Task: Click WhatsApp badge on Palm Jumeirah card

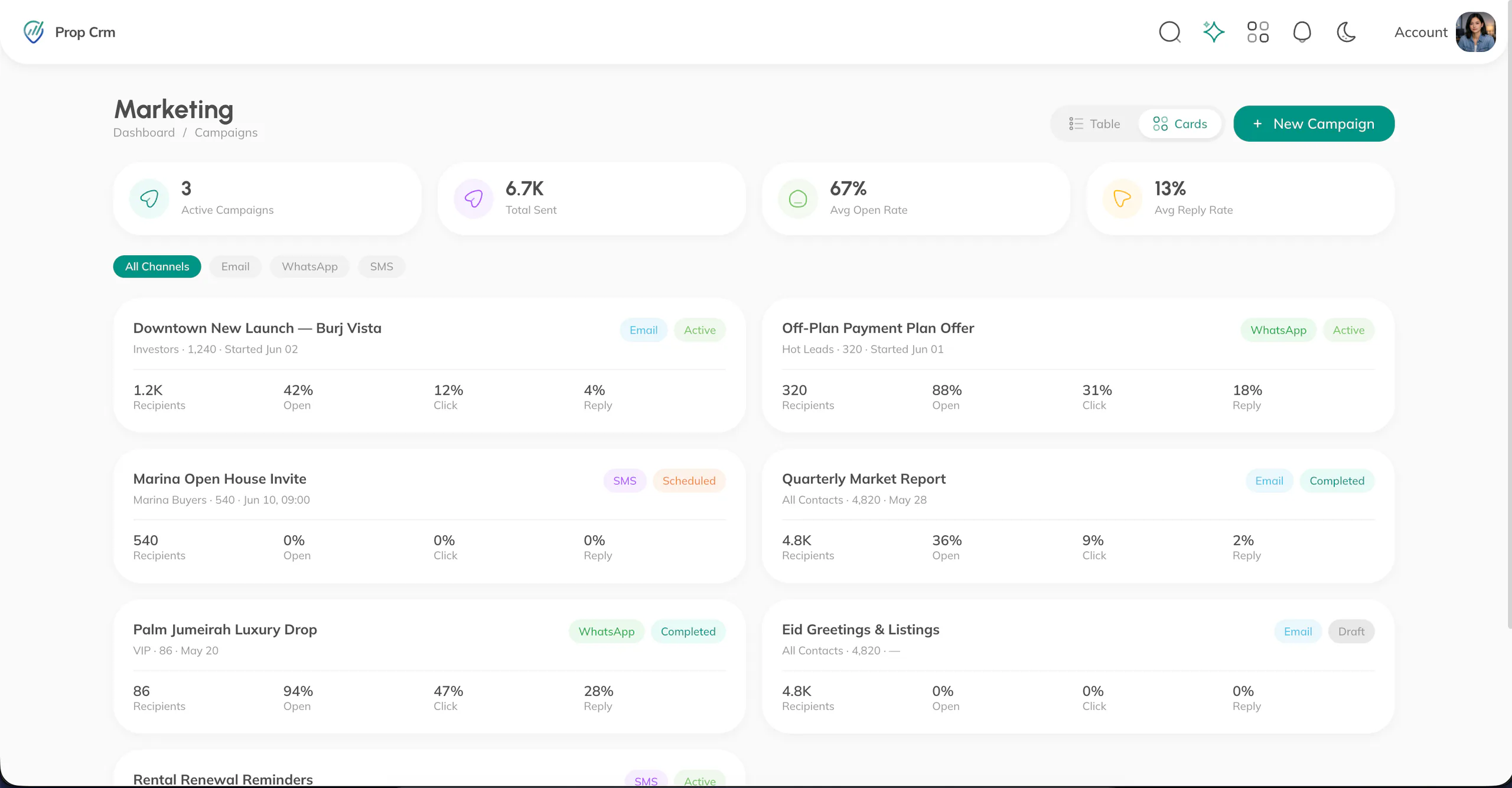Action: [x=606, y=631]
